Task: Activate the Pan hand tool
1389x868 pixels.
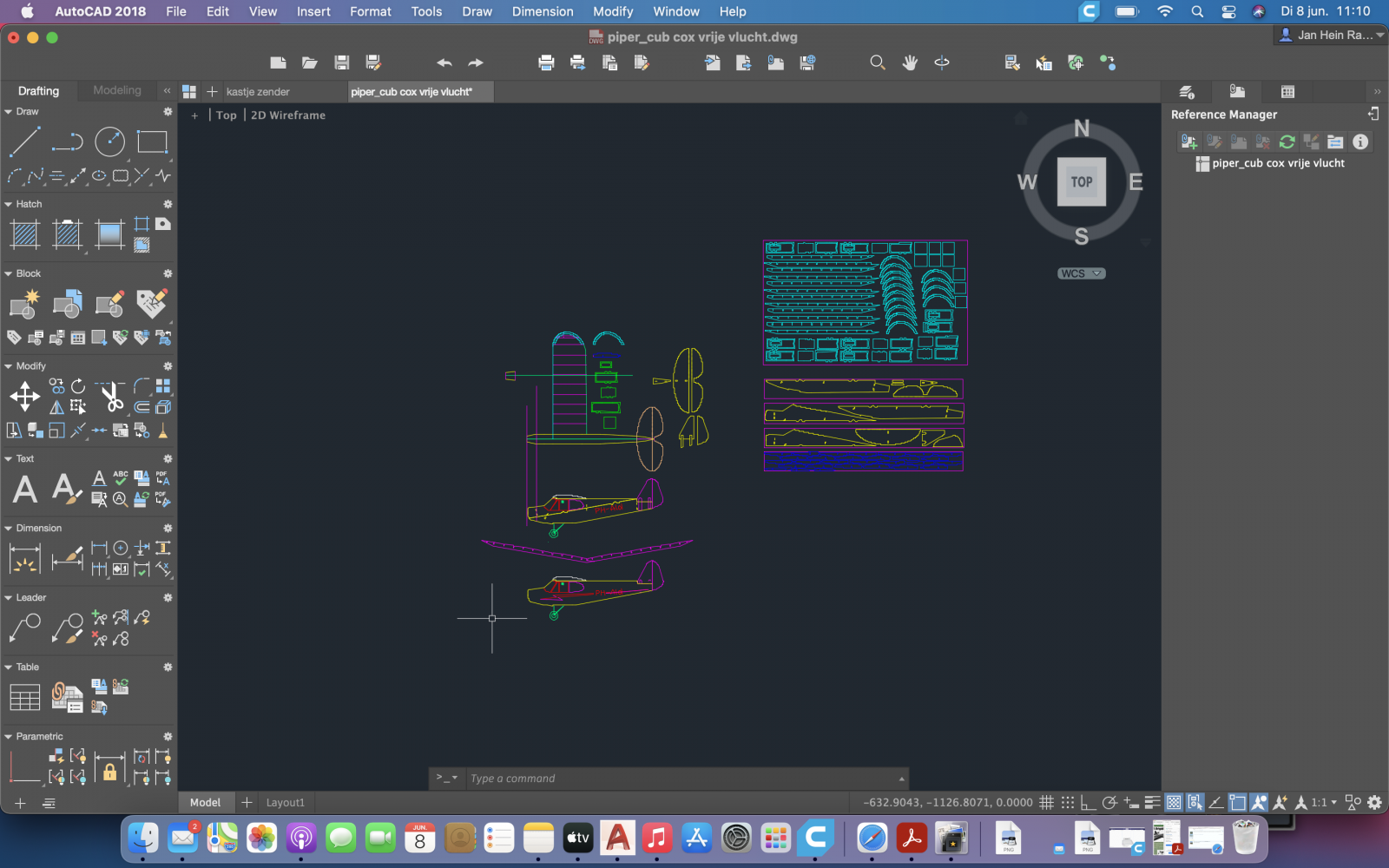Action: [x=910, y=62]
